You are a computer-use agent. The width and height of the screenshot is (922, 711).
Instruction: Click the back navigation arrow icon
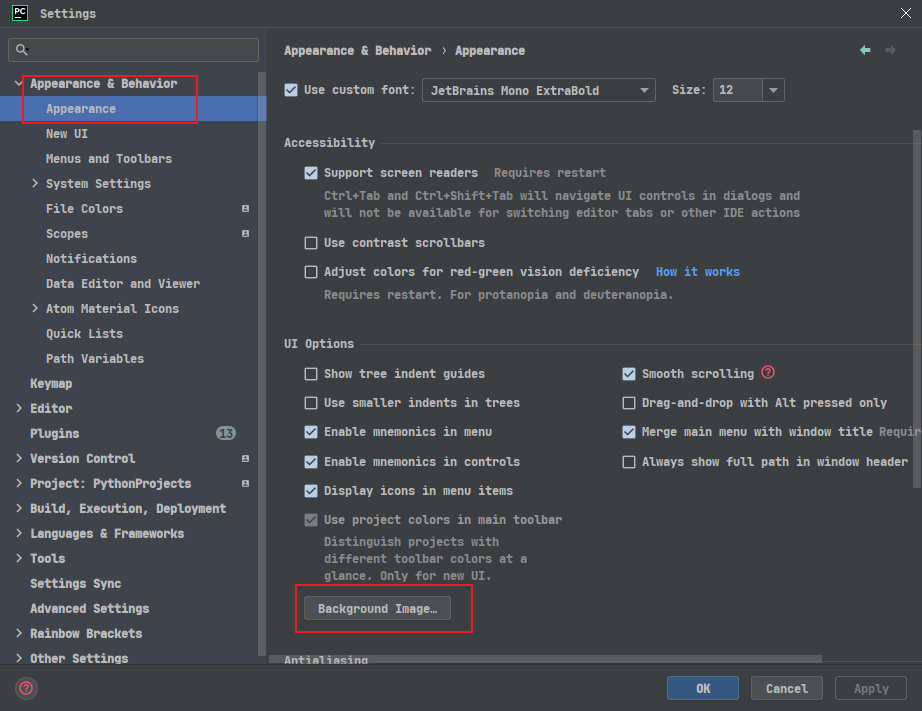coord(865,51)
